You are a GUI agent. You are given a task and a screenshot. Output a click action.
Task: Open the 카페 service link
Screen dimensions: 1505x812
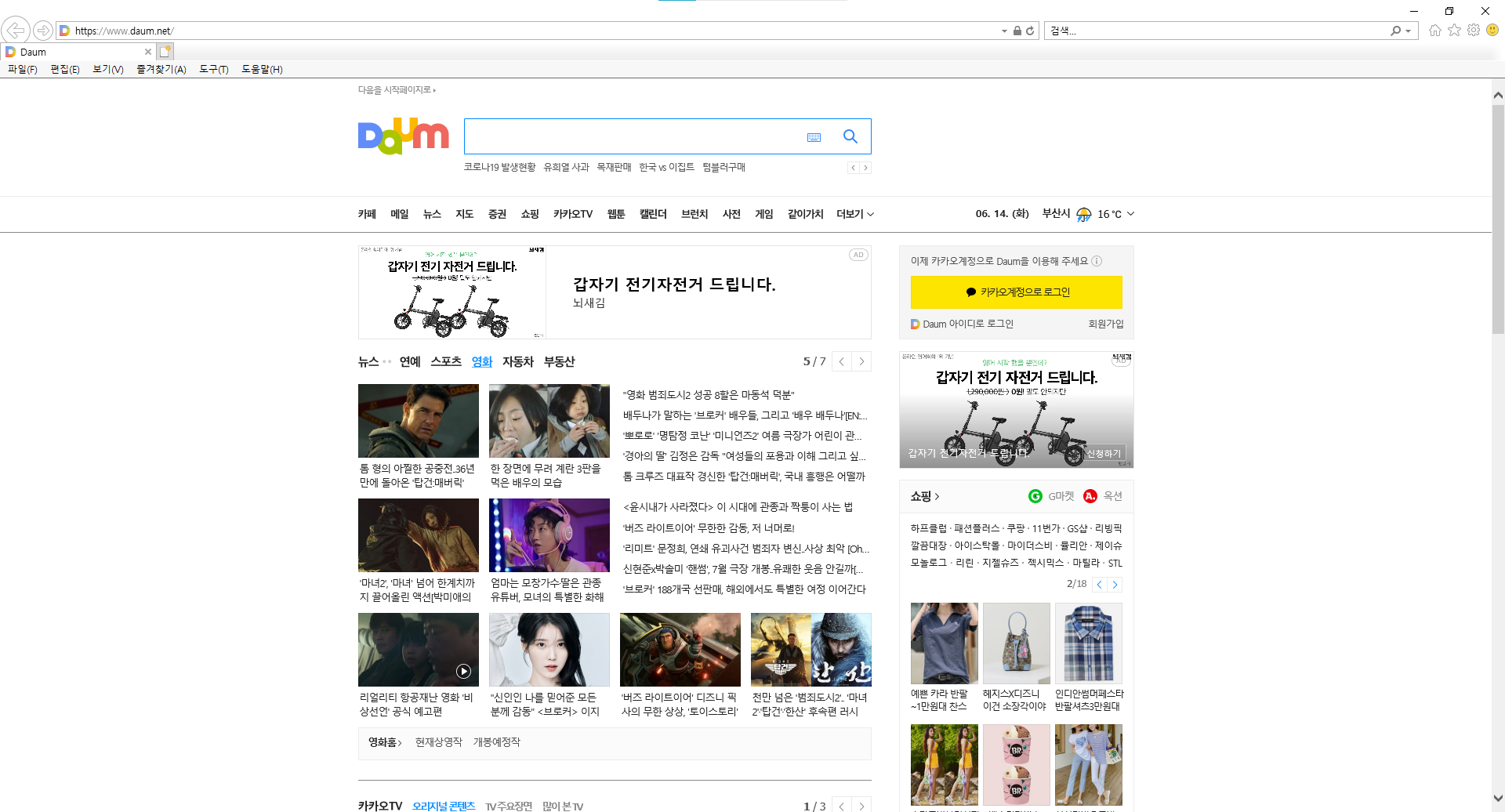point(367,214)
